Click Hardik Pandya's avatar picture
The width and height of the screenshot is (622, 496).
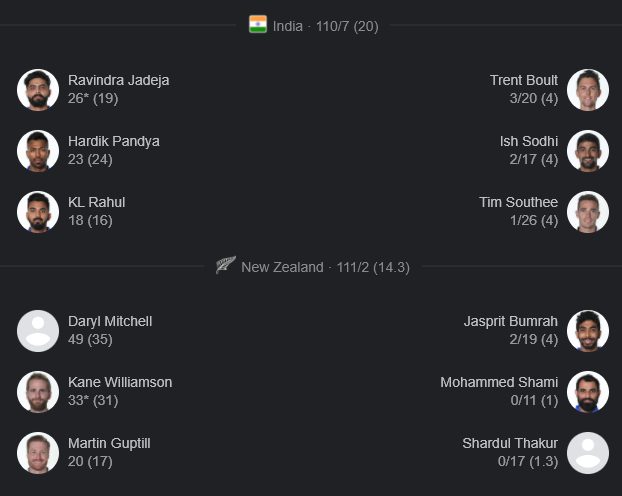[x=38, y=151]
